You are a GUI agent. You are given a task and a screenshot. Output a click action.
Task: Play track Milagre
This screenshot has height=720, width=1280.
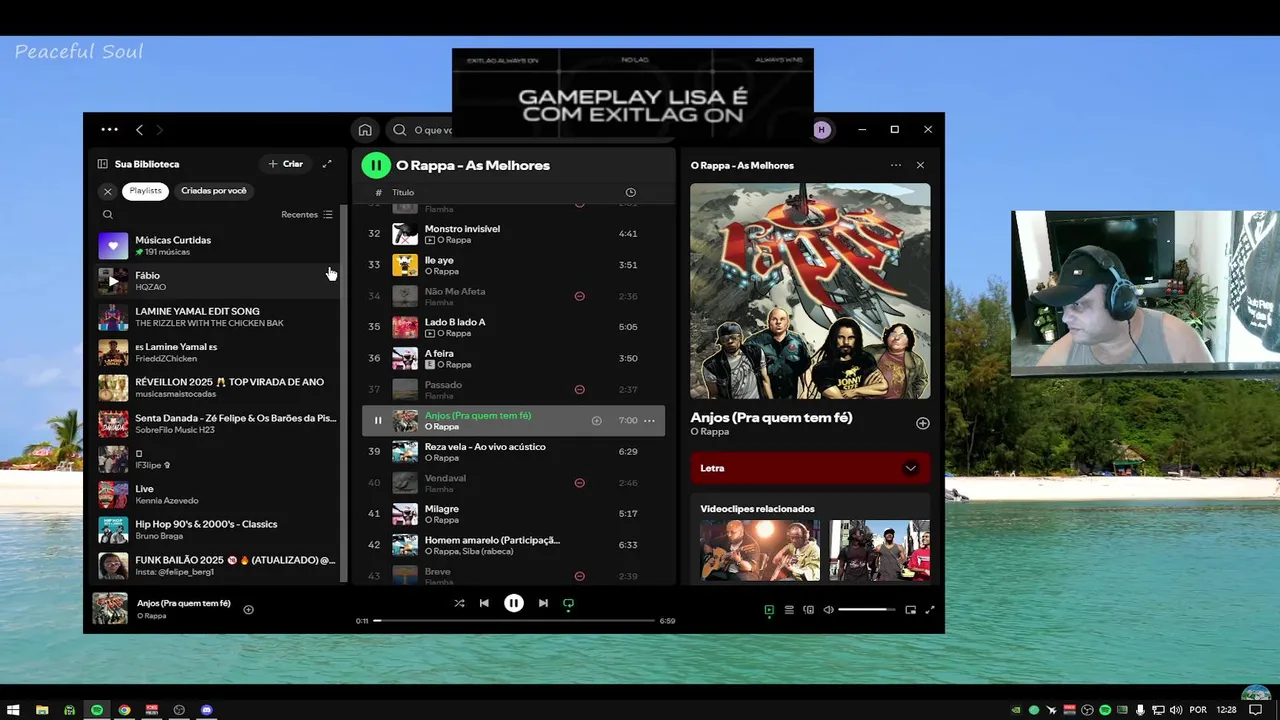point(513,514)
